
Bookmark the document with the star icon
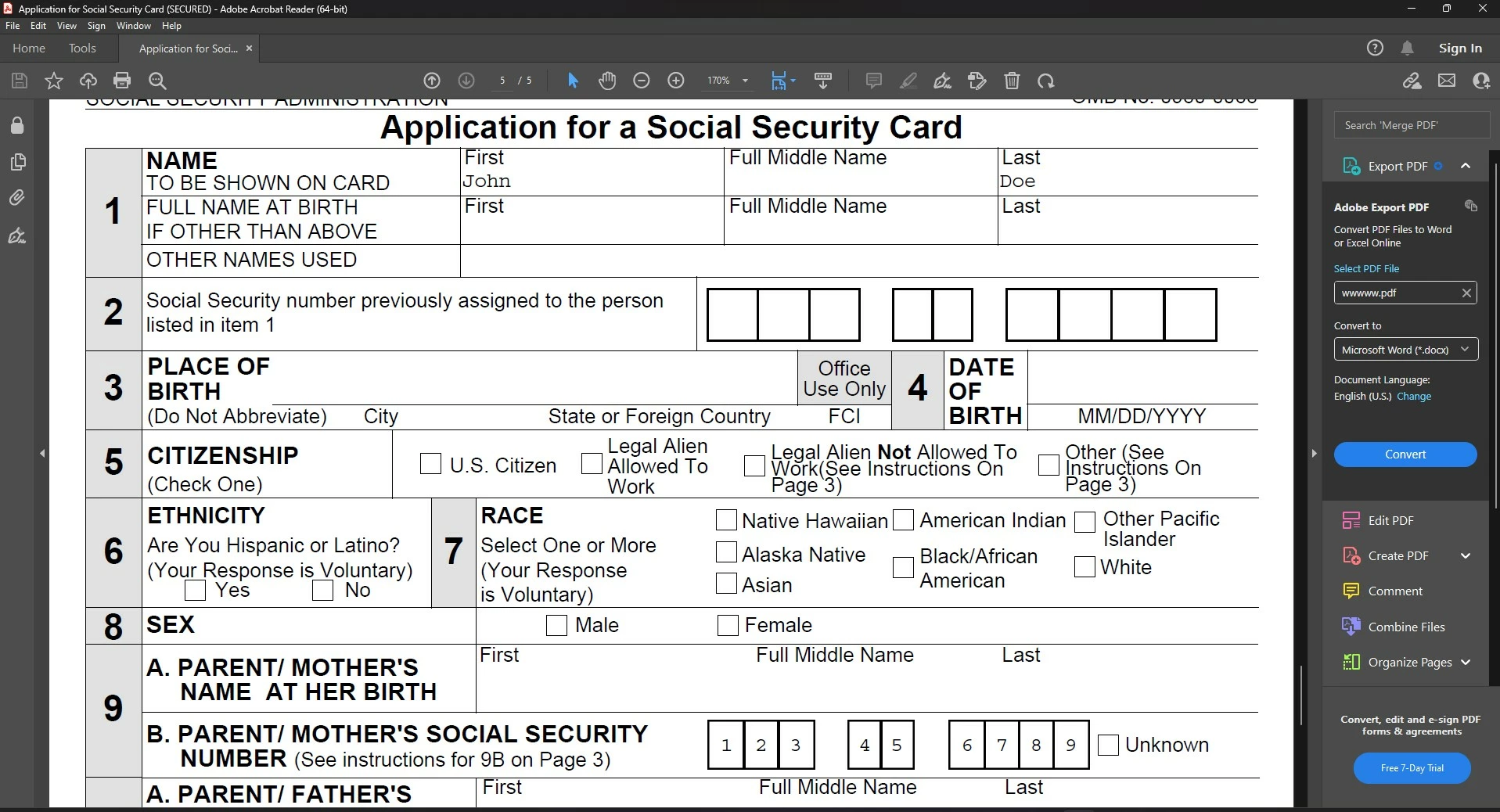coord(54,81)
